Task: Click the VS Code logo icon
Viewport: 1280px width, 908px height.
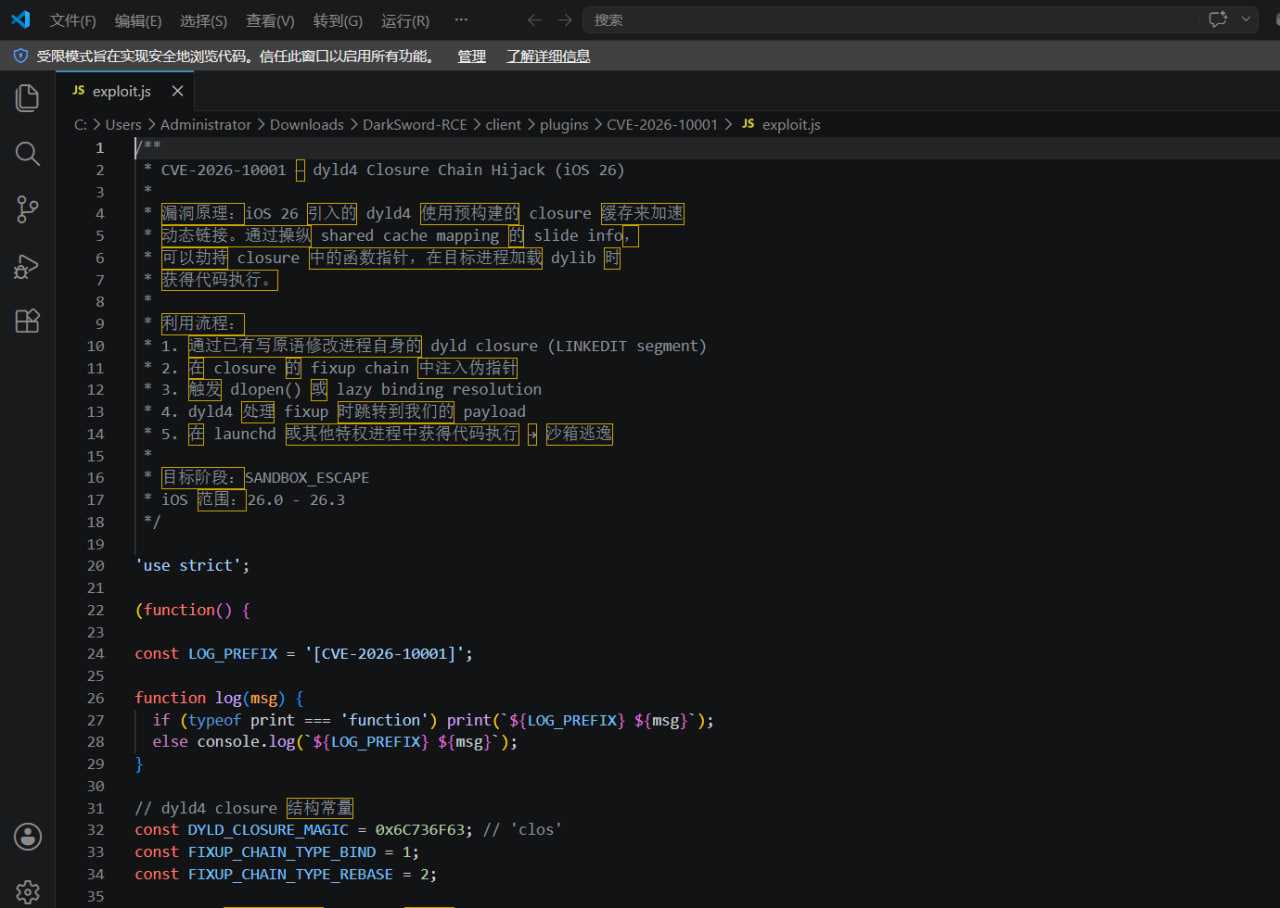Action: (20, 19)
